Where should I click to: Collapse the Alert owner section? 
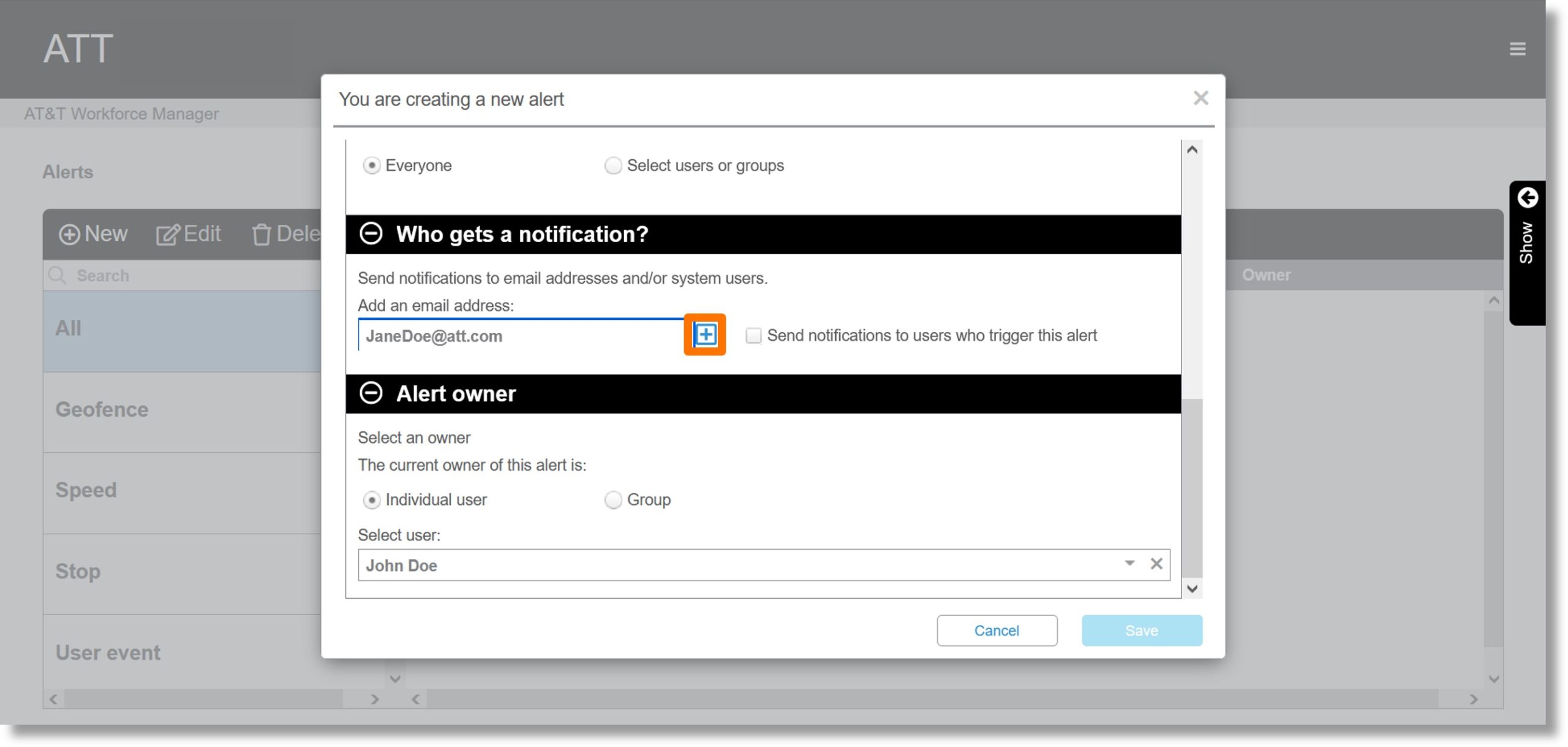[371, 393]
